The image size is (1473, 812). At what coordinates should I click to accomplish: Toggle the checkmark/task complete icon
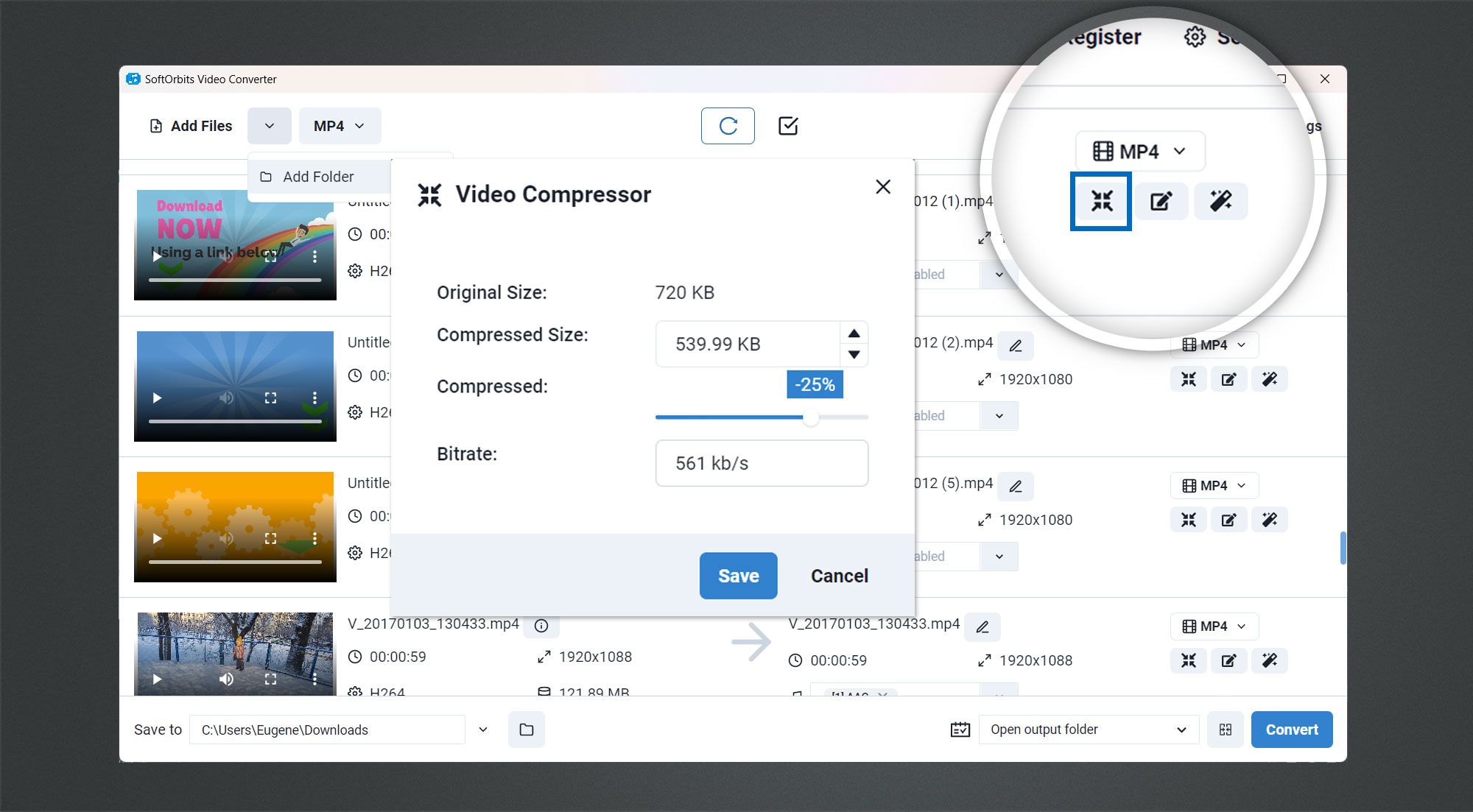click(x=789, y=125)
